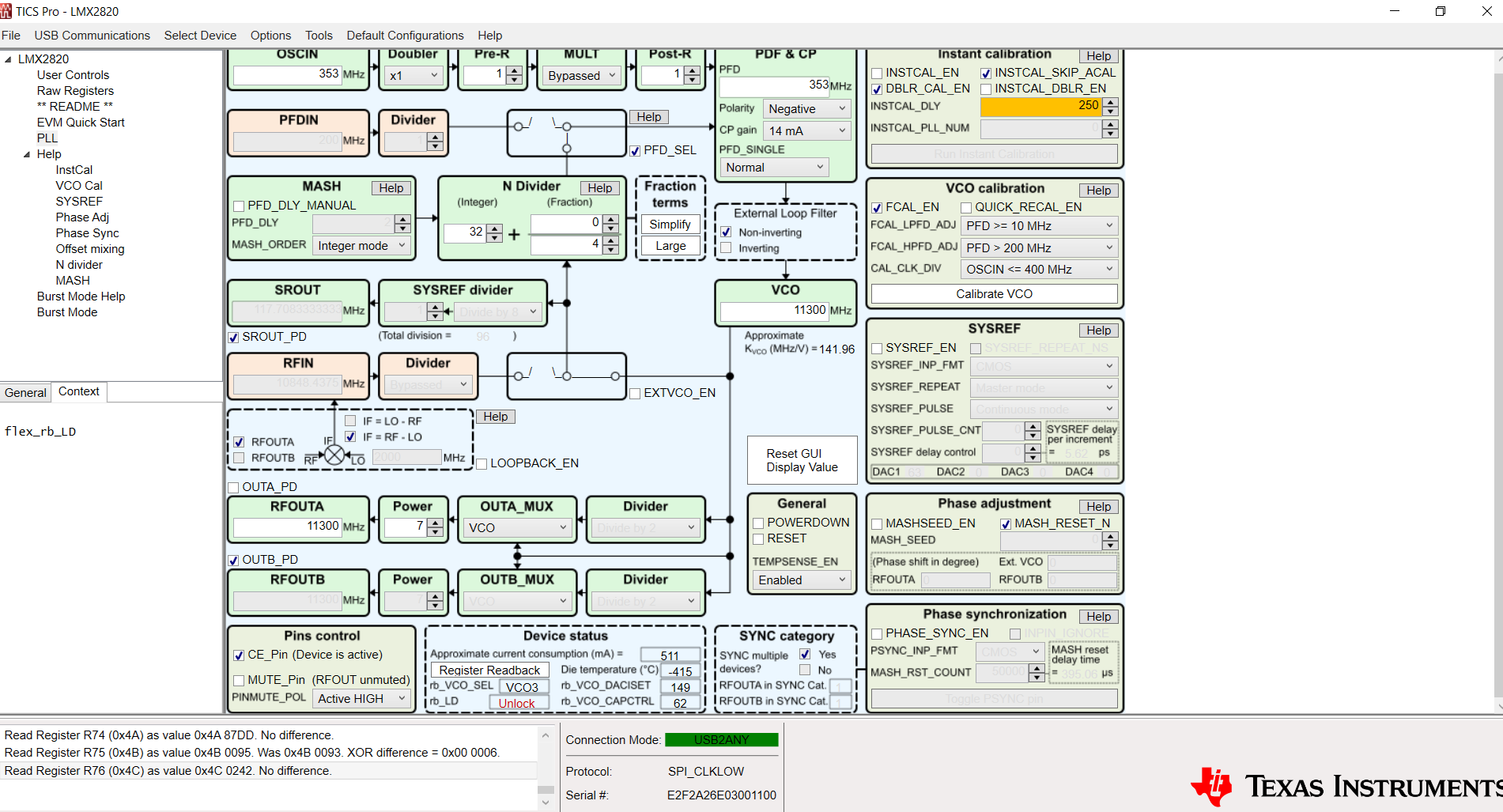This screenshot has height=812, width=1503.
Task: Click the Large fraction button
Action: tap(670, 246)
